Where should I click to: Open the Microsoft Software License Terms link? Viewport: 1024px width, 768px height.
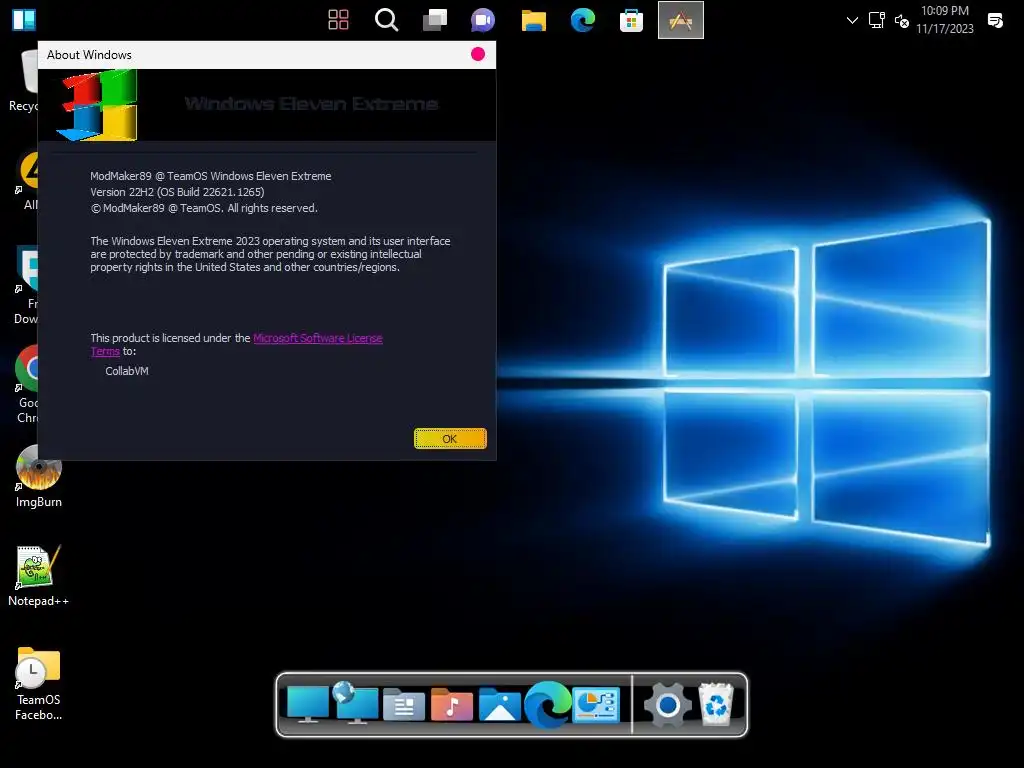point(317,338)
